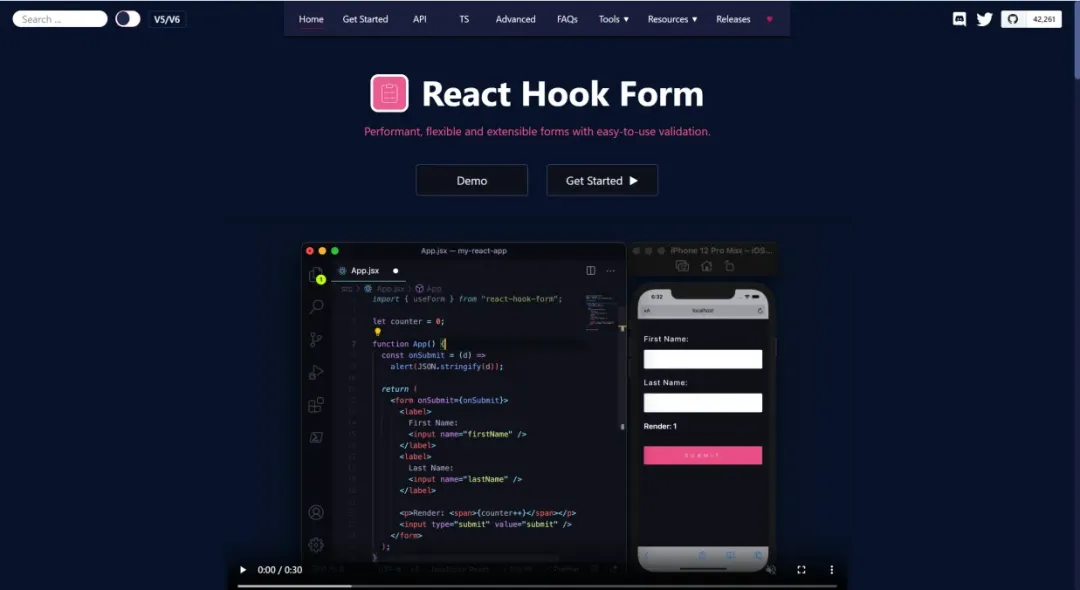The height and width of the screenshot is (590, 1080).
Task: Go to the Home nav item
Action: pyautogui.click(x=311, y=19)
